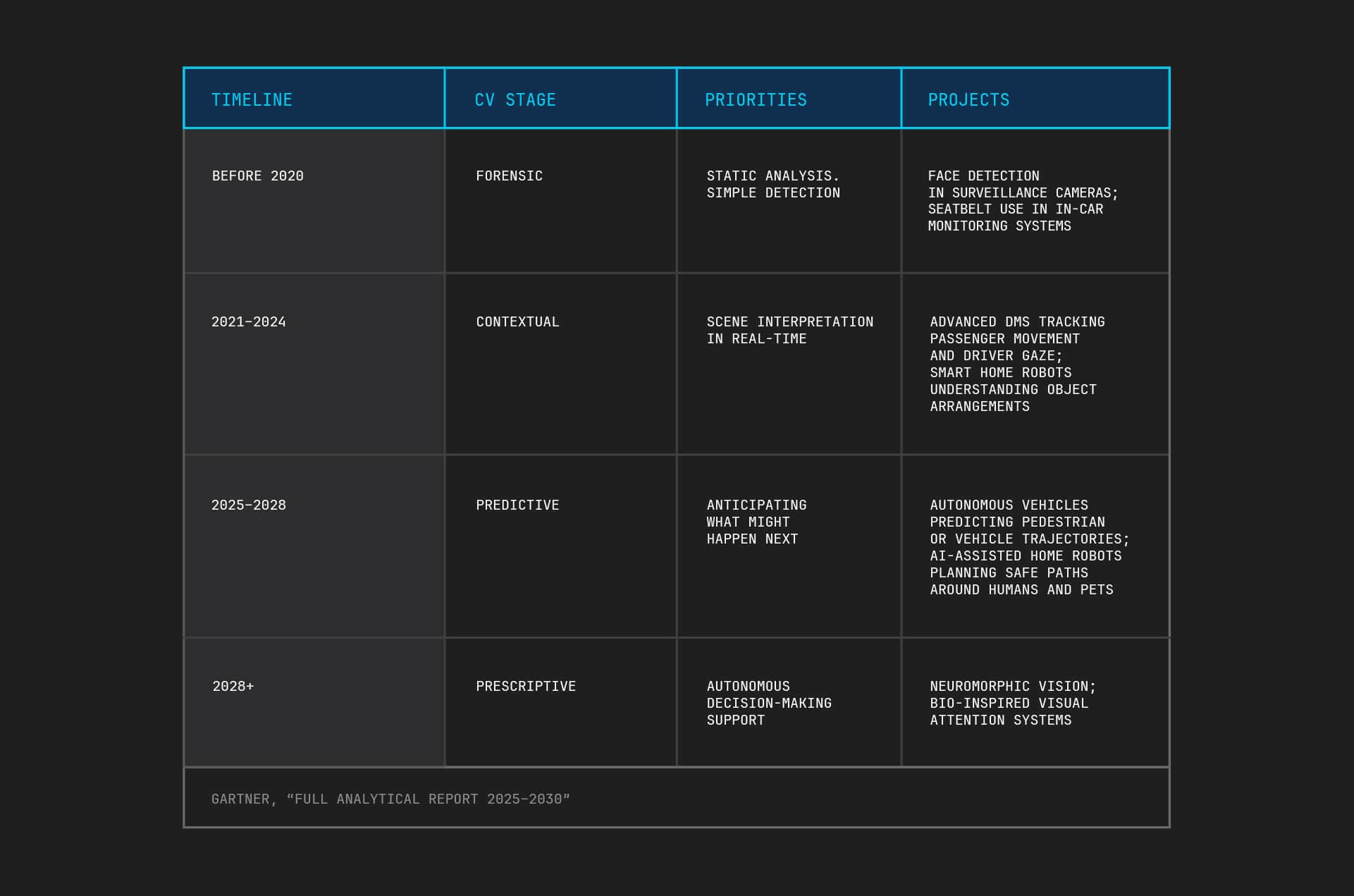
Task: Click the TIMELINE column header
Action: coord(314,98)
